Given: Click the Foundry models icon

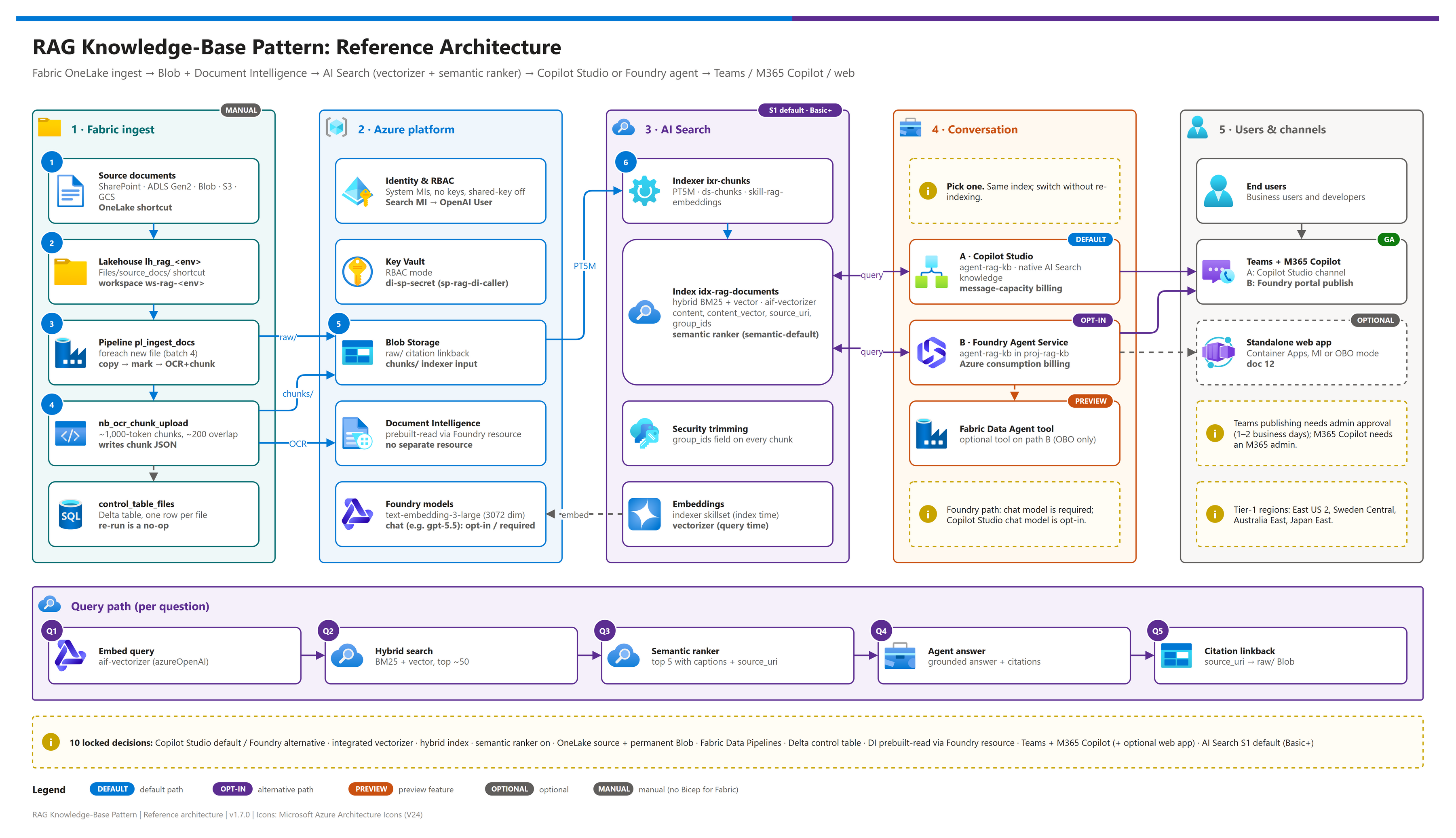Looking at the screenshot, I should point(357,514).
